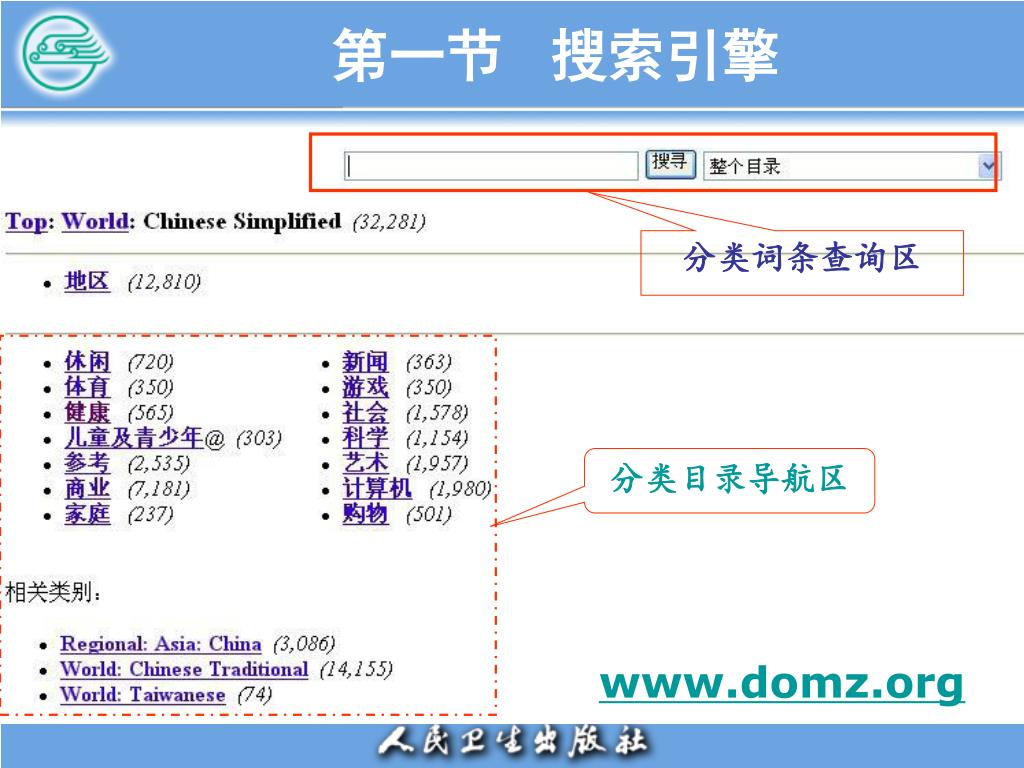Click the 搜寻 search button
This screenshot has width=1024, height=768.
(671, 164)
